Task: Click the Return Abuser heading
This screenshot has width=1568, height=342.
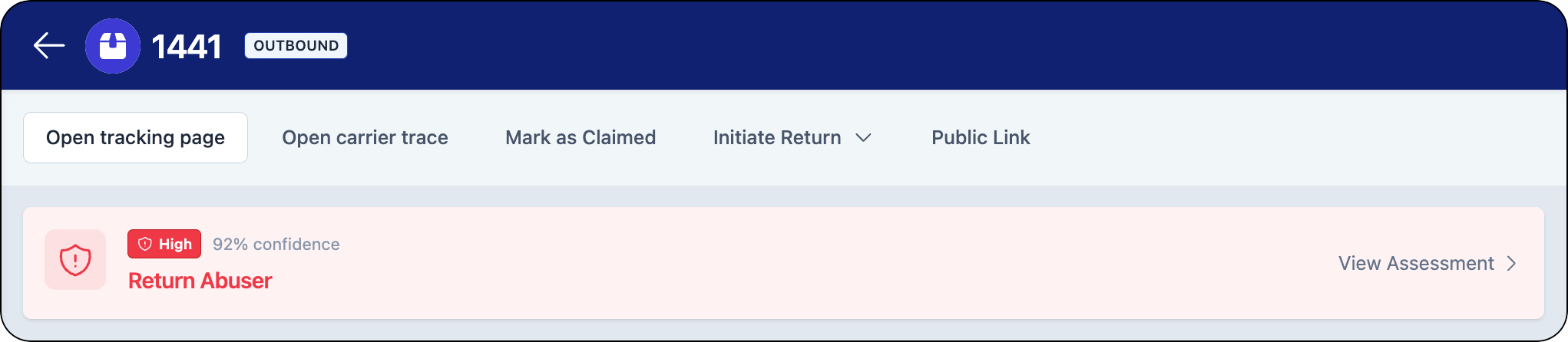Action: 200,281
